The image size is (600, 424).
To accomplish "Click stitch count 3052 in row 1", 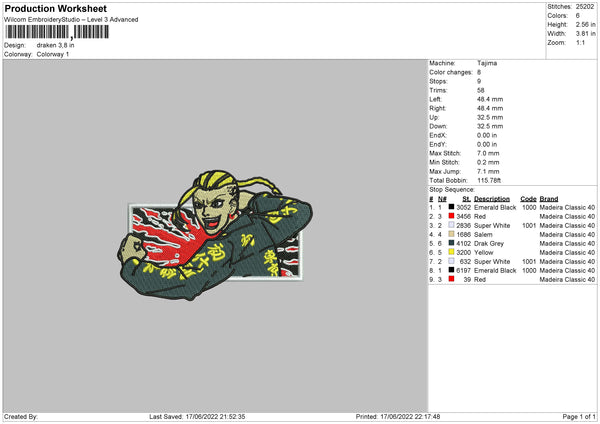I will [x=463, y=207].
